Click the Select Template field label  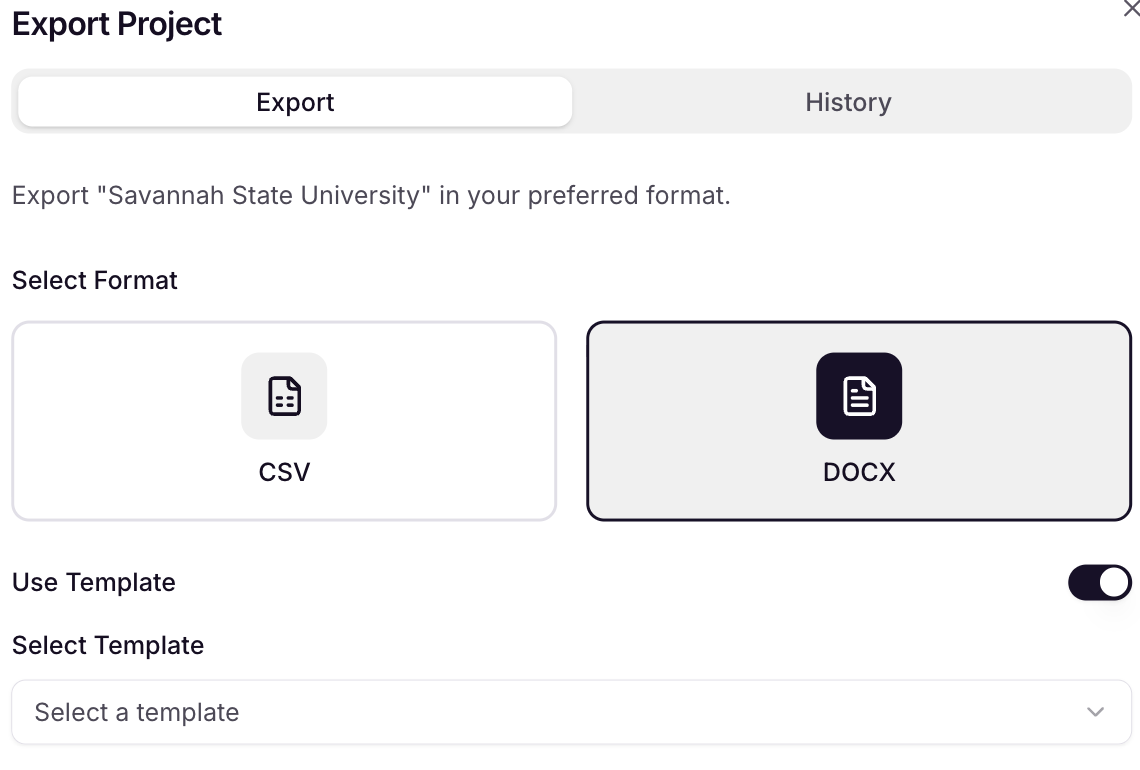click(x=108, y=646)
